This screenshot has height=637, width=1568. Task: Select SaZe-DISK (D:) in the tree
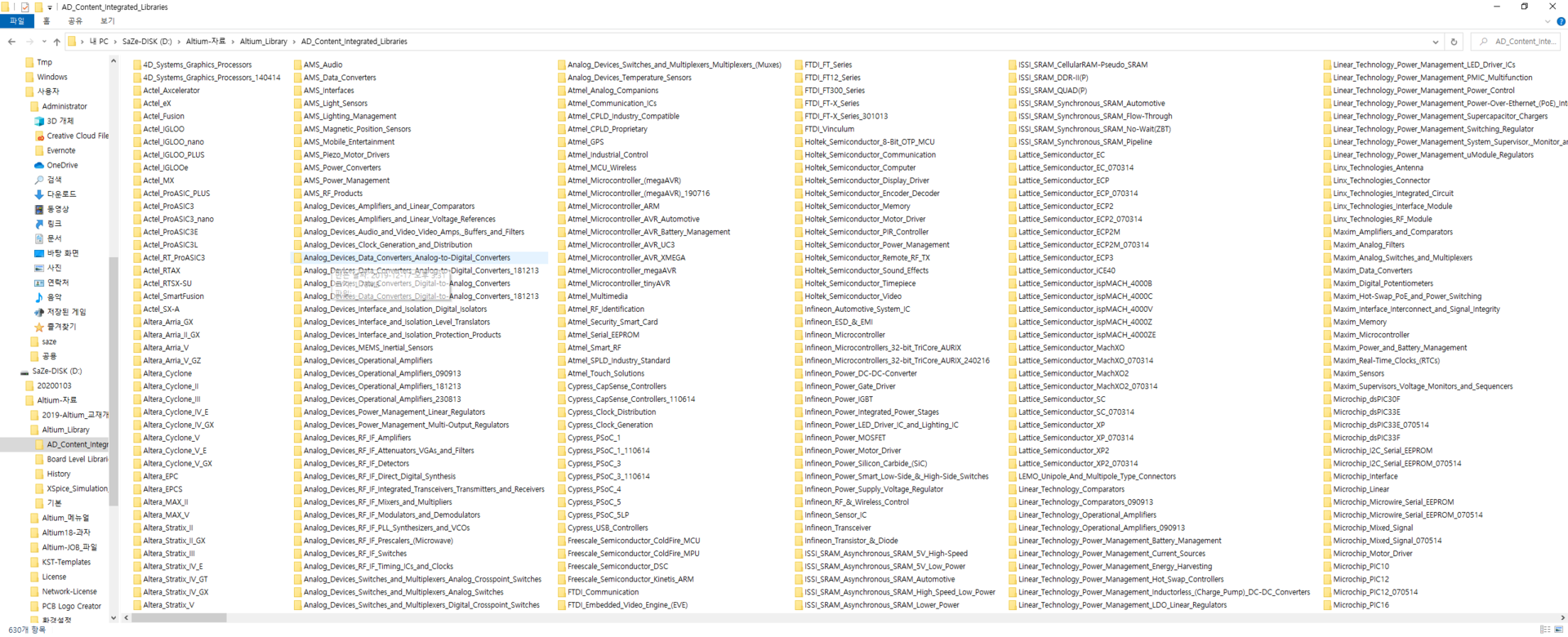click(x=56, y=371)
